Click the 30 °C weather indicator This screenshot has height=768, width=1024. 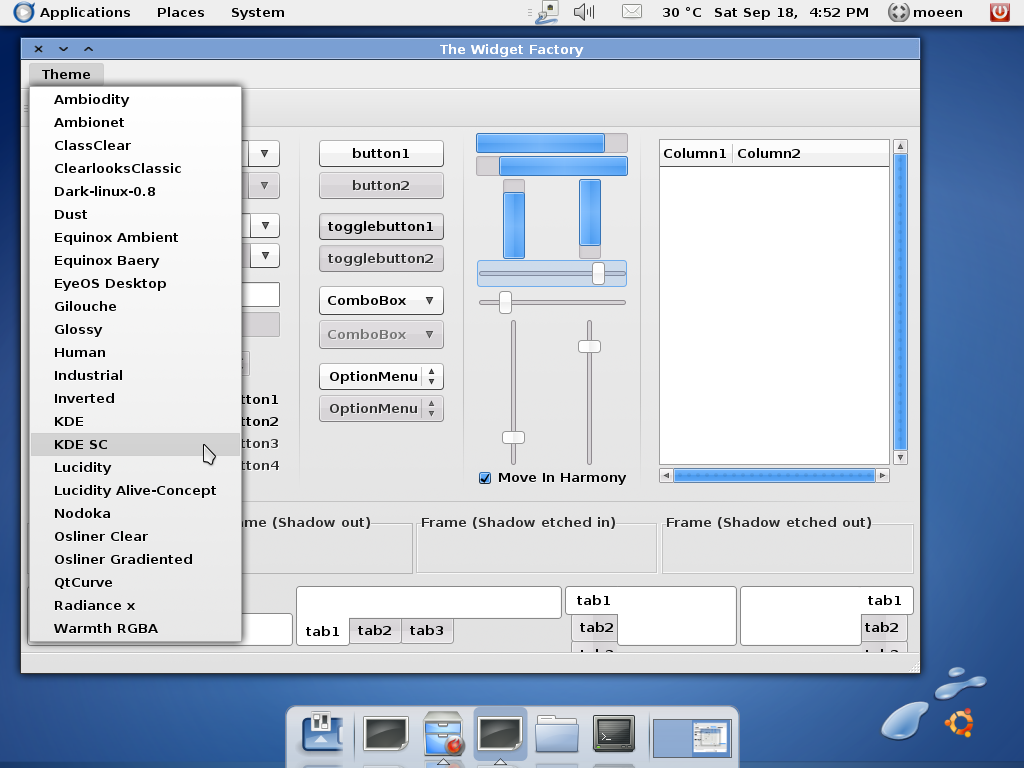(682, 12)
